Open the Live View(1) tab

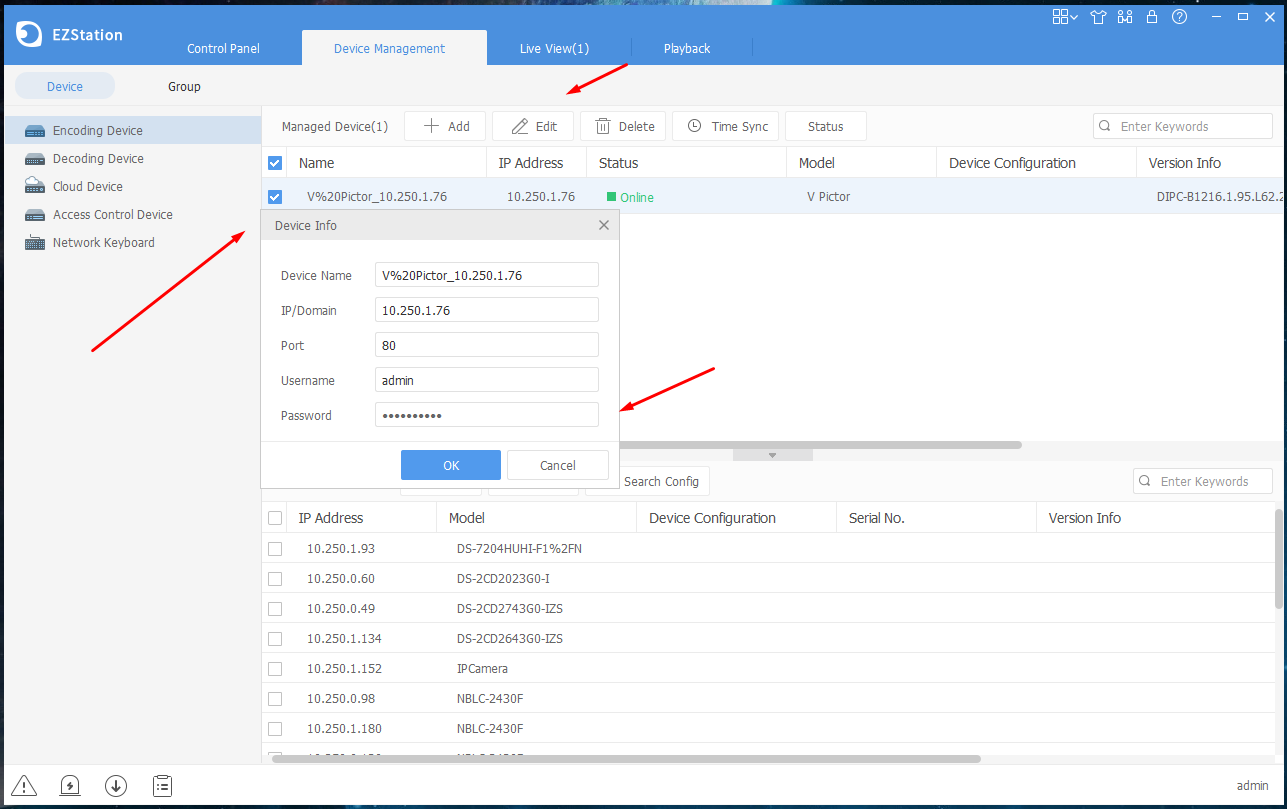point(554,48)
